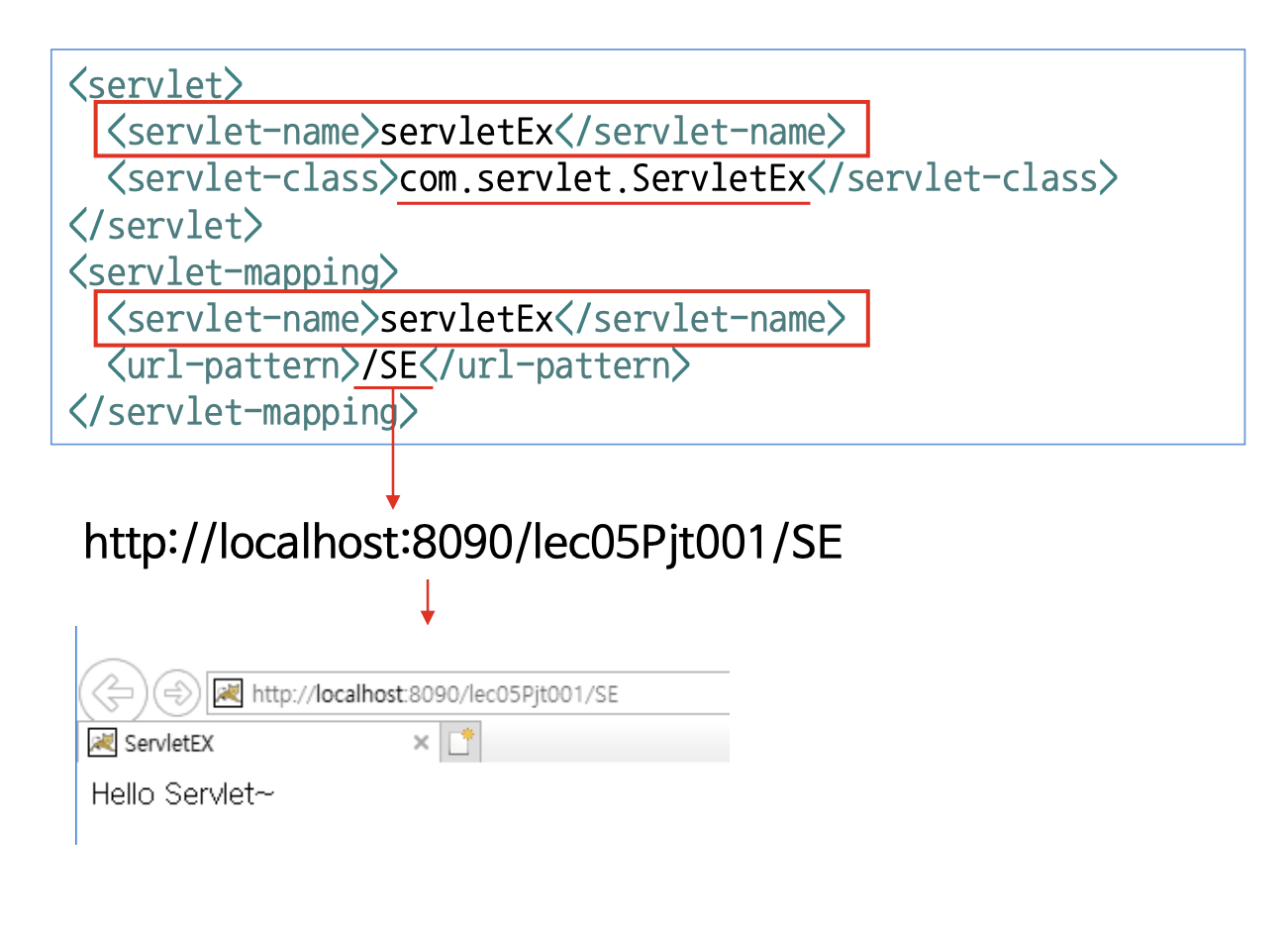Click the large http://localhost:8090/lec05Pjt001/SE URL text

pyautogui.click(x=462, y=543)
